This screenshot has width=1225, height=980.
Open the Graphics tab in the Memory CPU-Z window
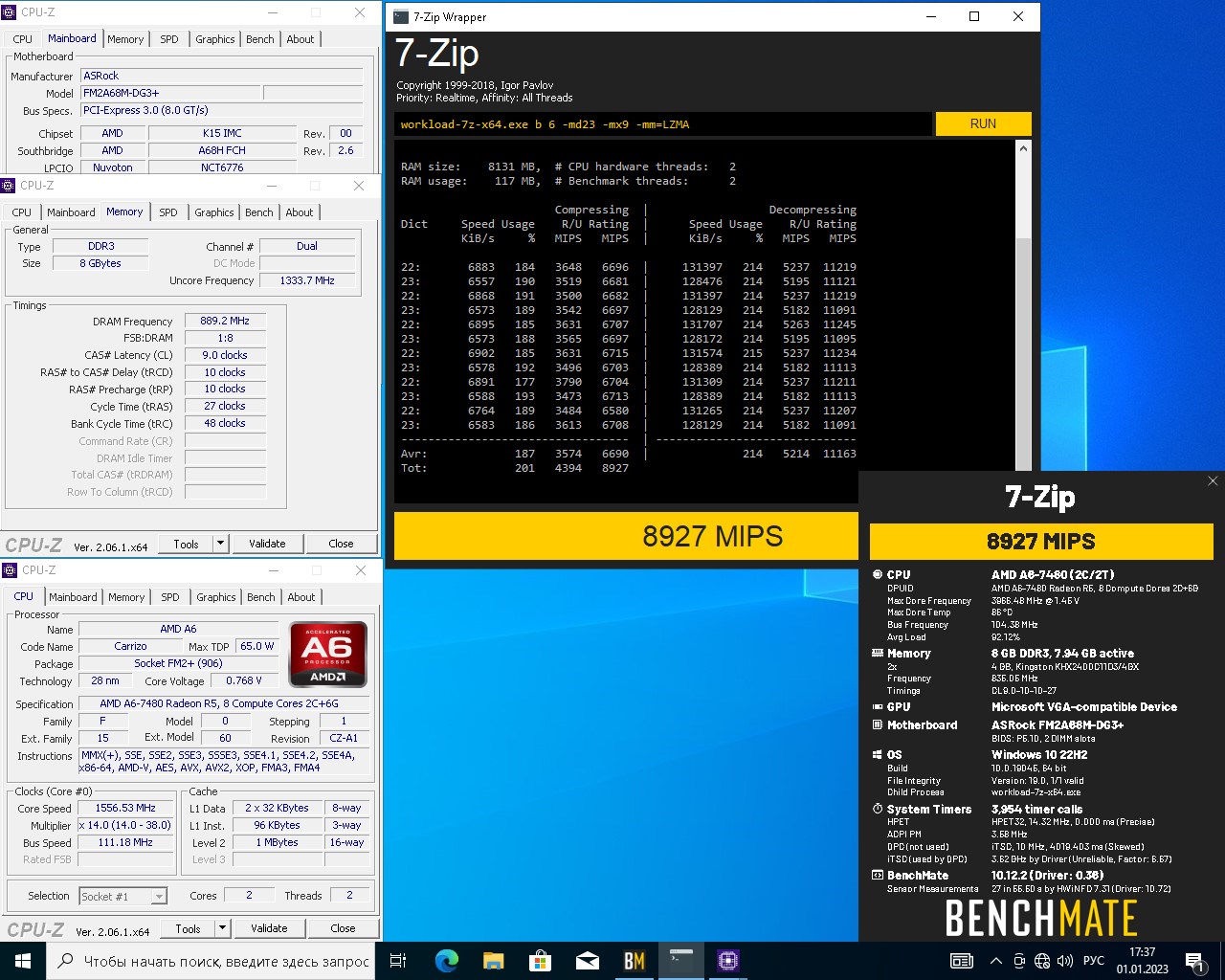213,212
